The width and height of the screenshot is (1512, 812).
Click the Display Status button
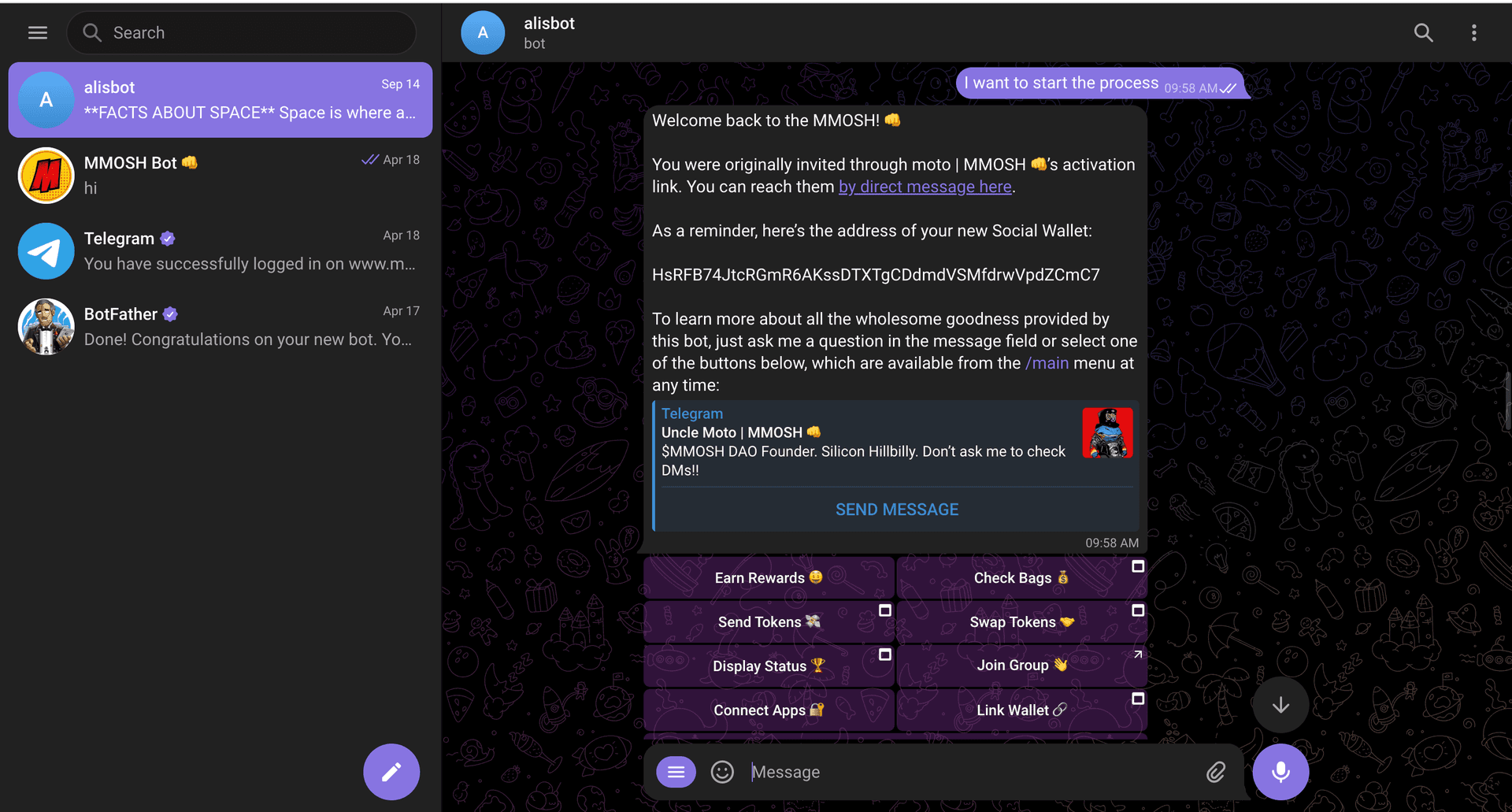(769, 666)
